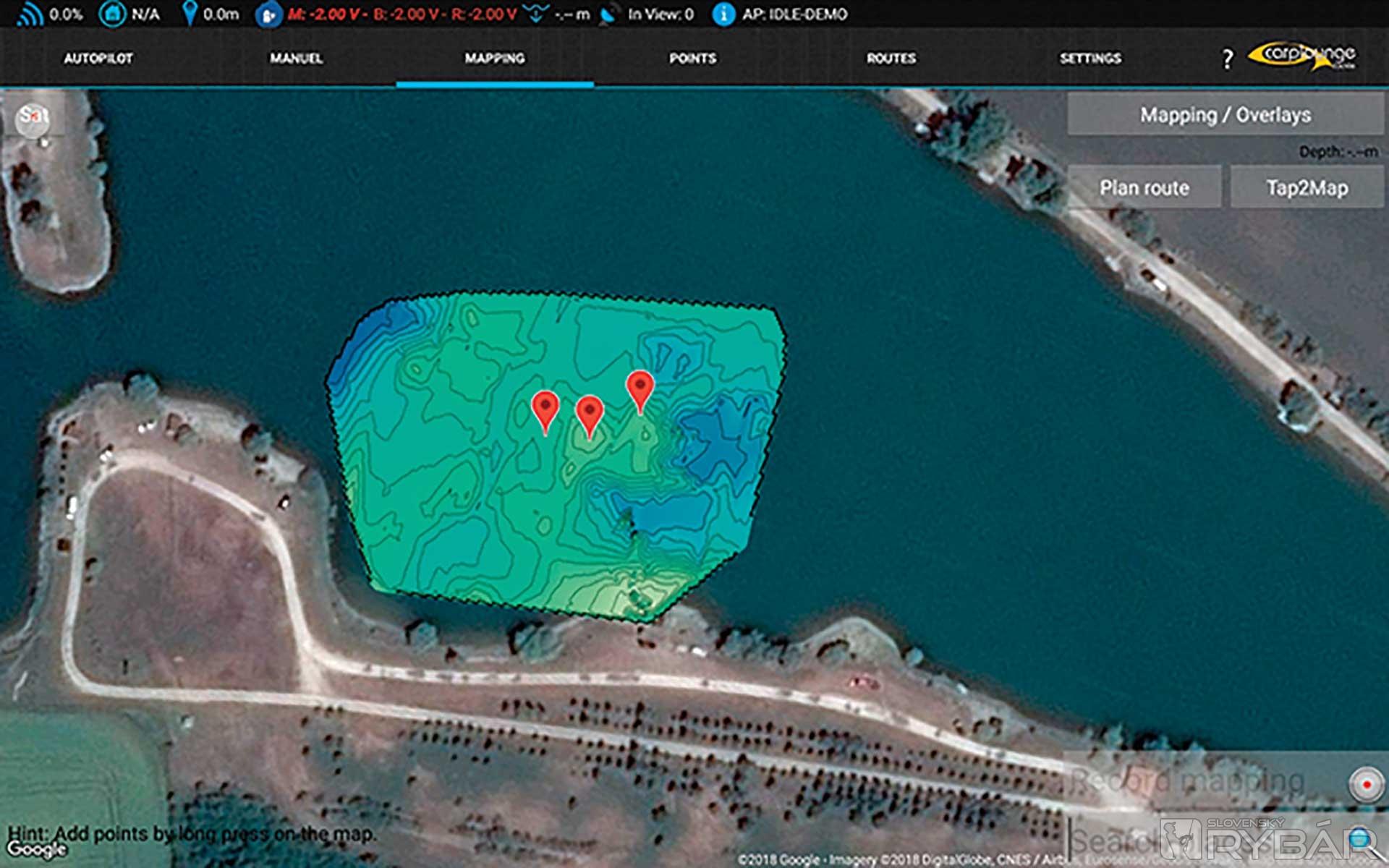Image resolution: width=1389 pixels, height=868 pixels.
Task: Click the home position icon
Action: (x=112, y=14)
